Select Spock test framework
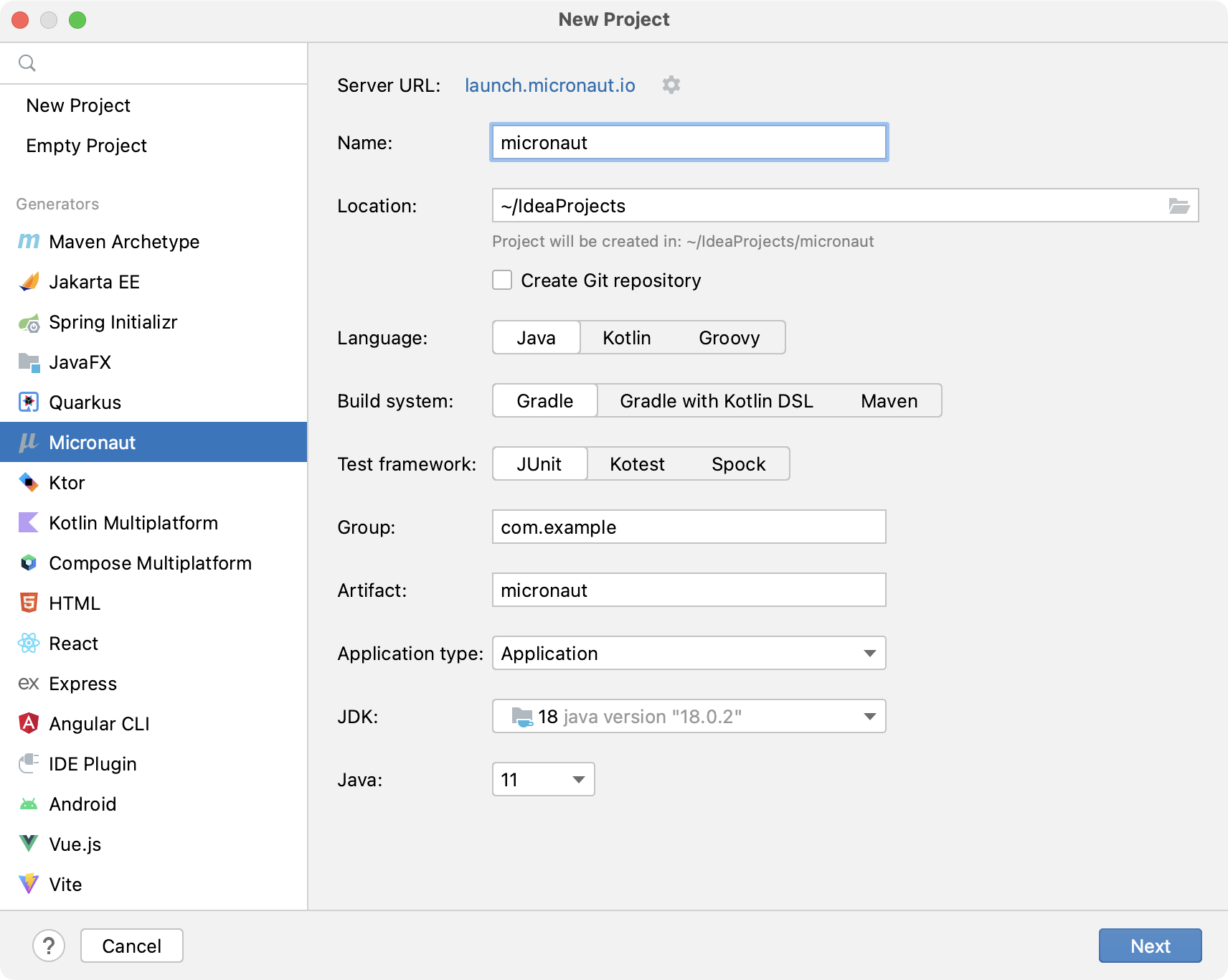The image size is (1228, 980). pyautogui.click(x=739, y=463)
